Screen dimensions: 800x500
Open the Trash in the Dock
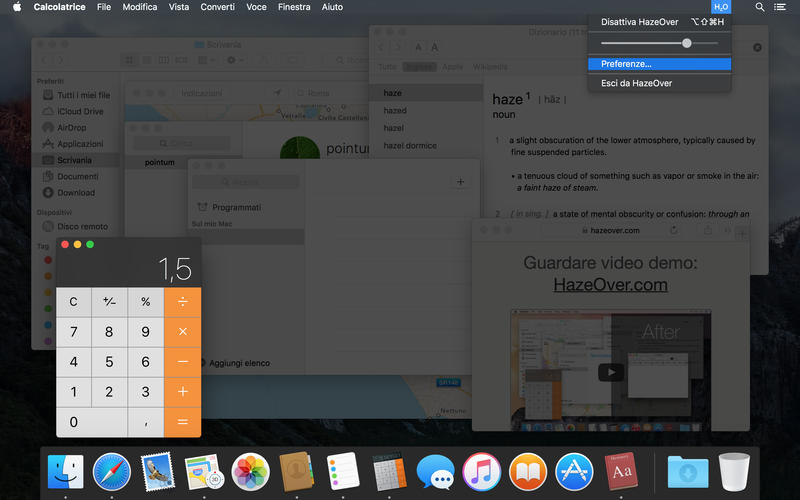click(x=734, y=472)
